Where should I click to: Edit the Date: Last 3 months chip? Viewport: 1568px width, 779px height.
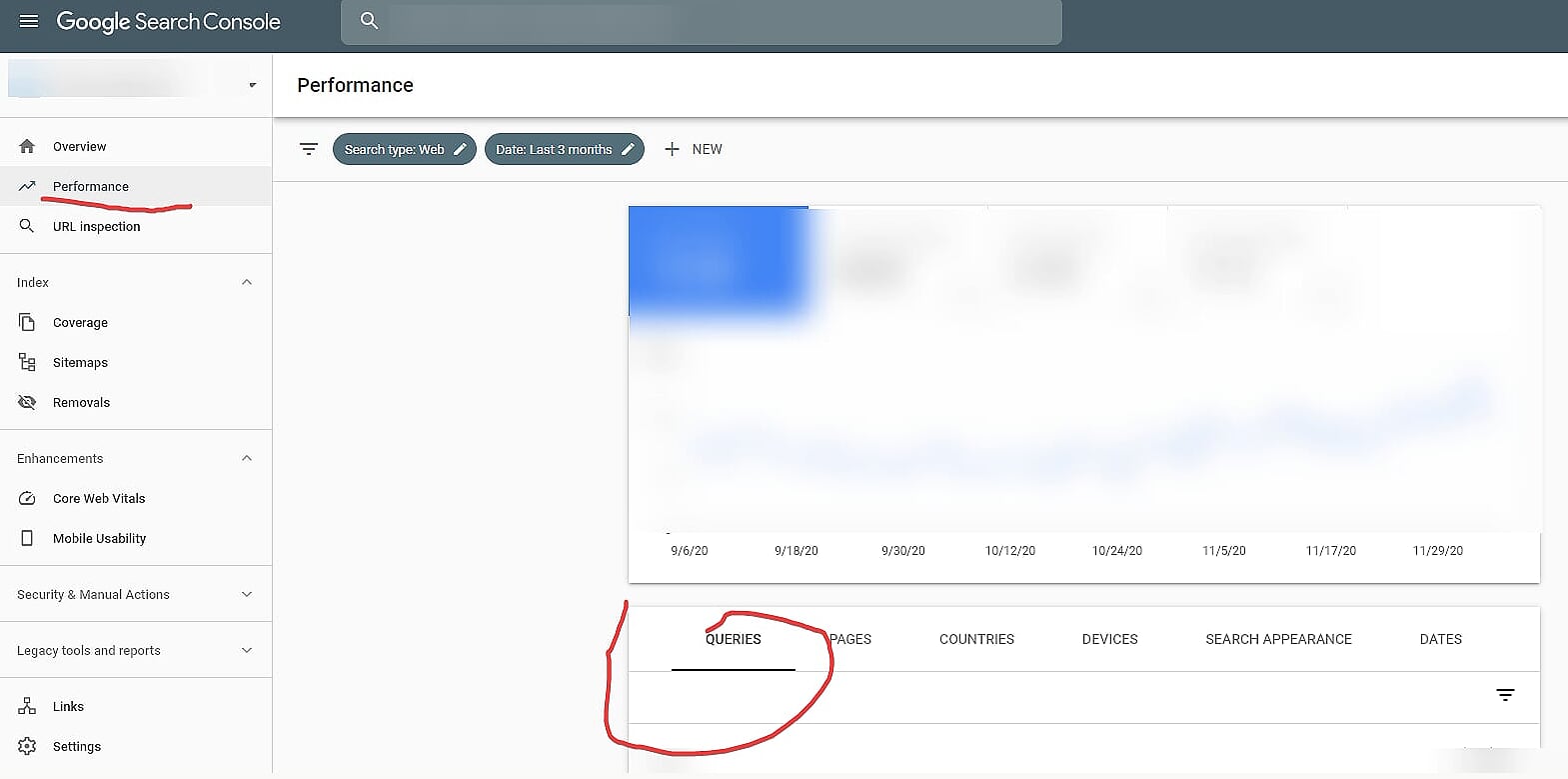pos(564,149)
